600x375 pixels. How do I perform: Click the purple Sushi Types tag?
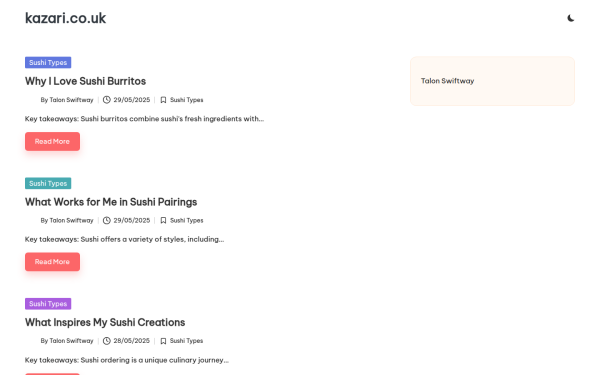pos(48,304)
